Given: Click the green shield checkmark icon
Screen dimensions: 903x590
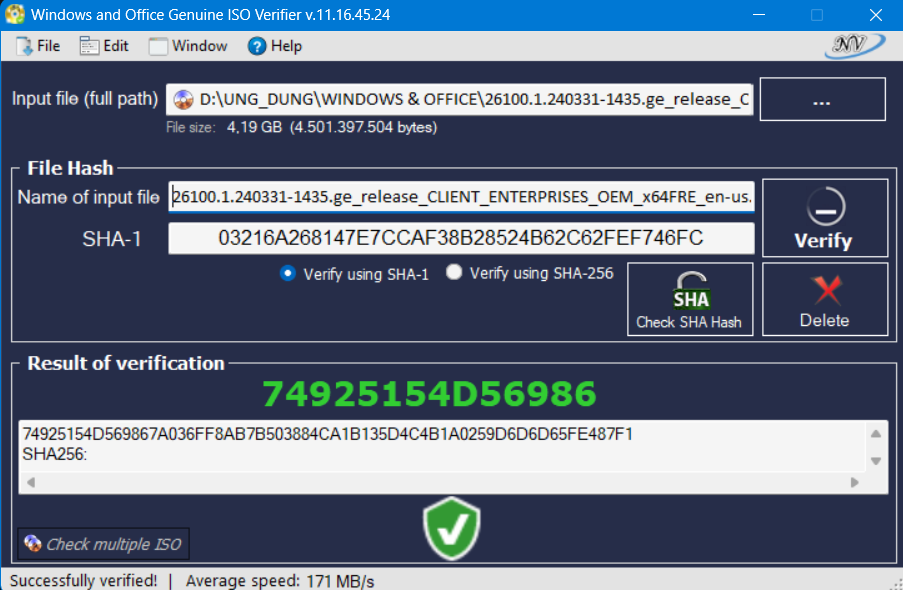Looking at the screenshot, I should click(x=452, y=528).
